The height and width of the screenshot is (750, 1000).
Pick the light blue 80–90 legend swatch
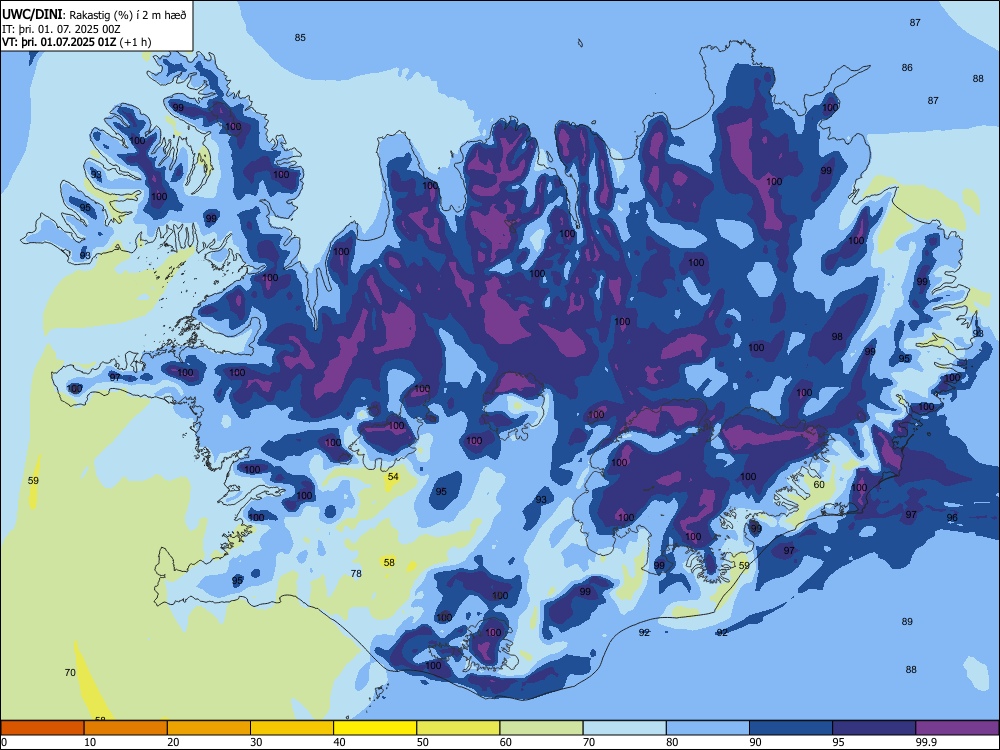click(708, 728)
